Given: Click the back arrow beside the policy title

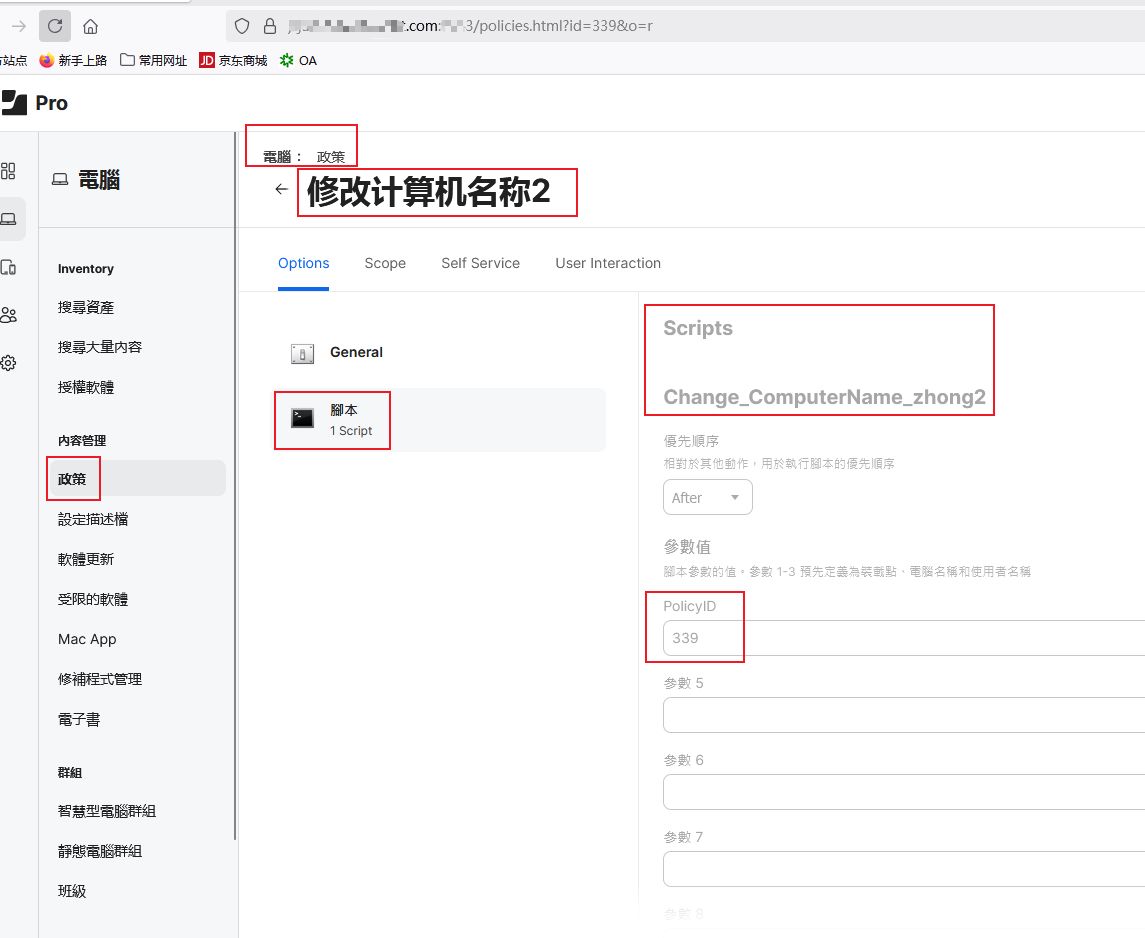Looking at the screenshot, I should [x=281, y=189].
